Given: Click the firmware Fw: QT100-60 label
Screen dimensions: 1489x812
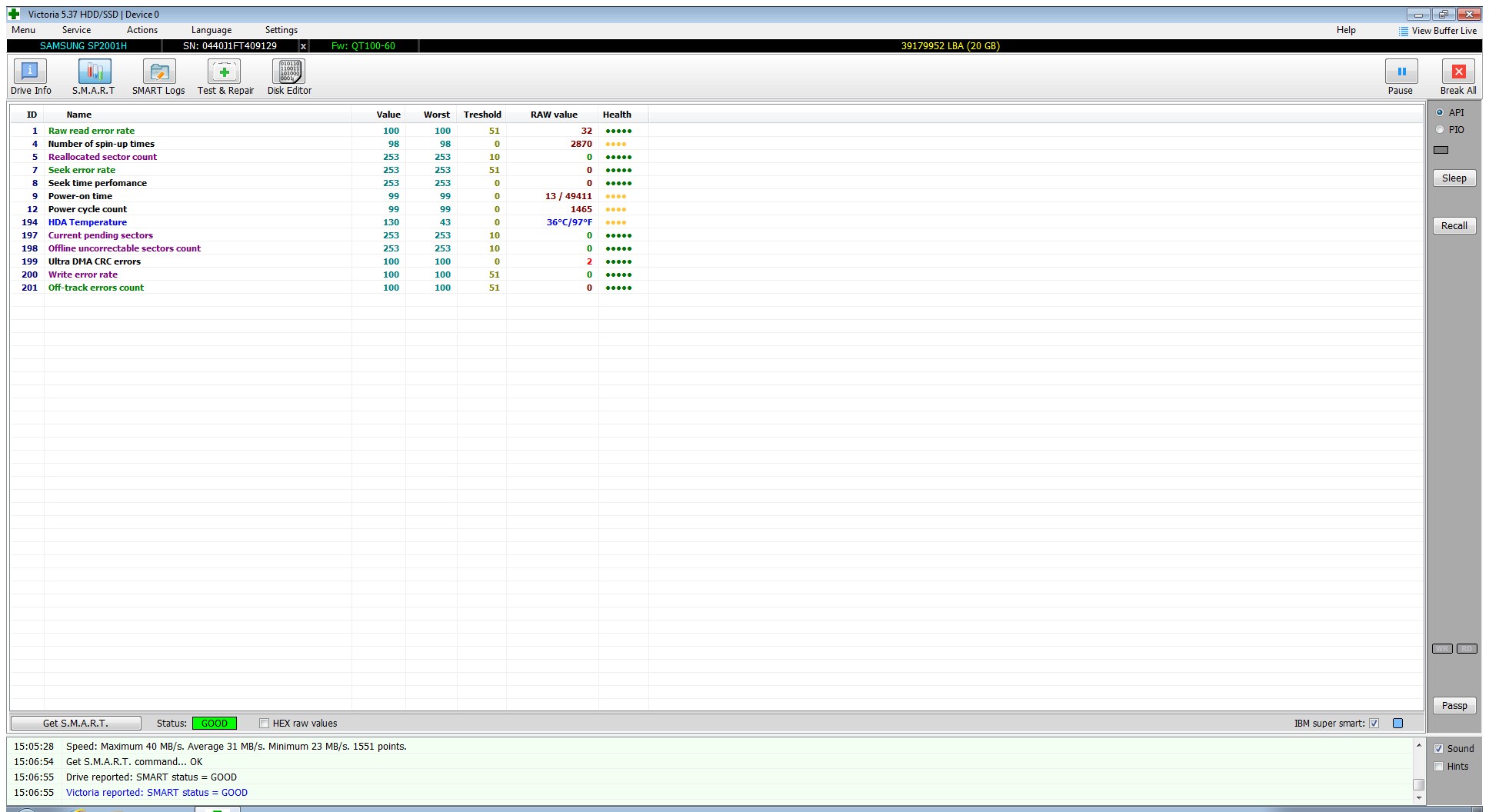Looking at the screenshot, I should click(363, 46).
